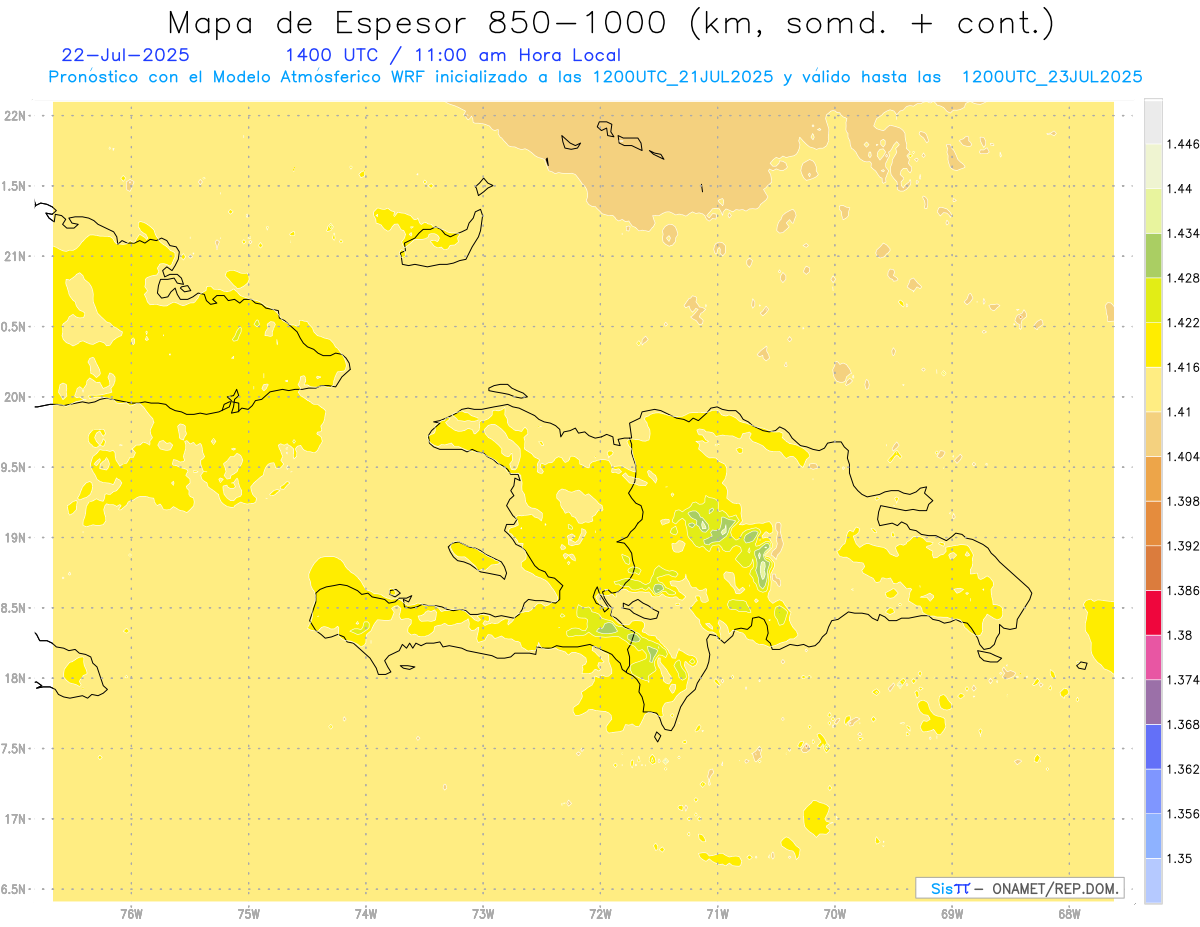The width and height of the screenshot is (1200, 927).
Task: Click the '1.356' color bar value
Action: coord(1182,814)
